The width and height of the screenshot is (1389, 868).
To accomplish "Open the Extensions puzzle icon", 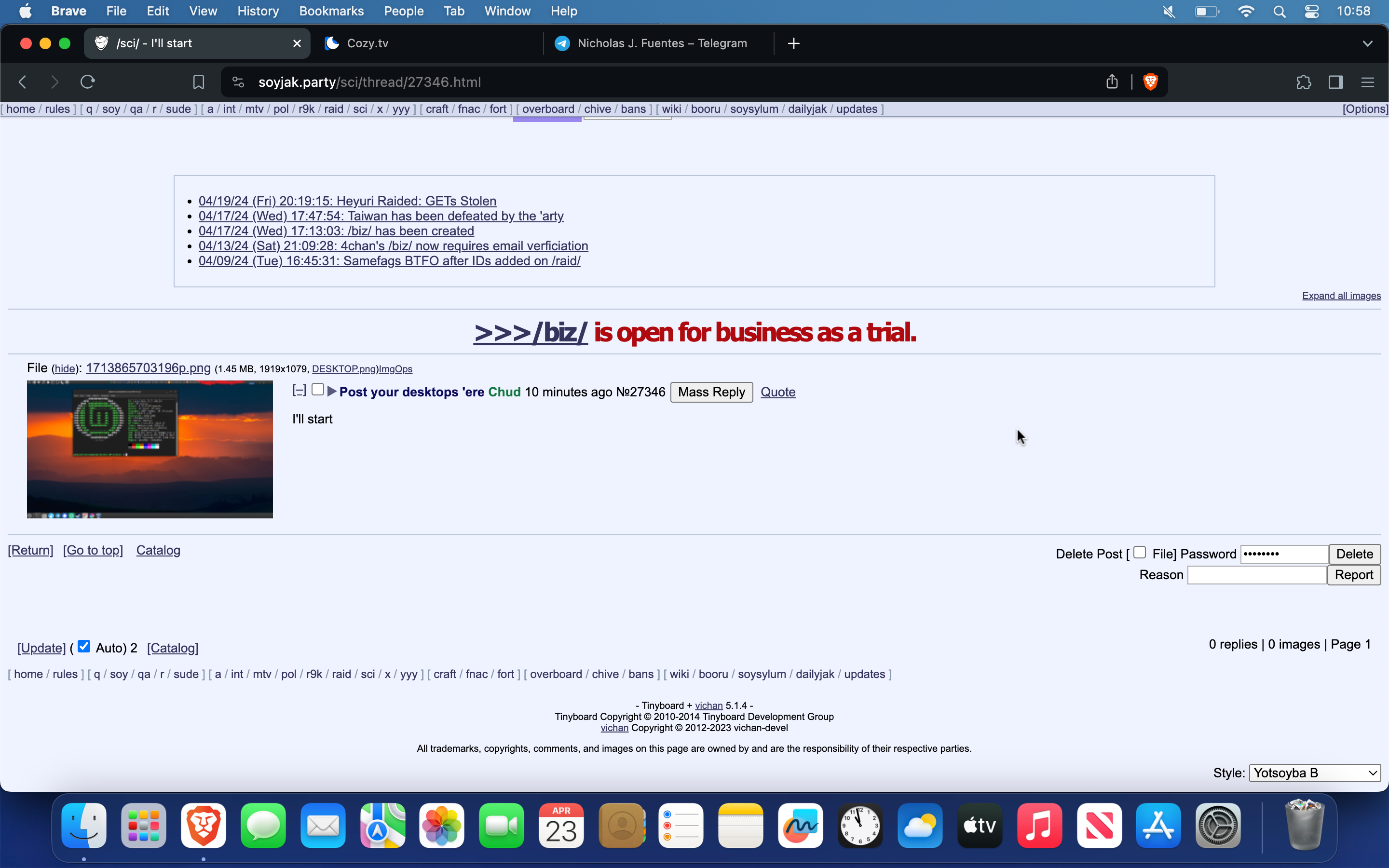I will [x=1304, y=82].
